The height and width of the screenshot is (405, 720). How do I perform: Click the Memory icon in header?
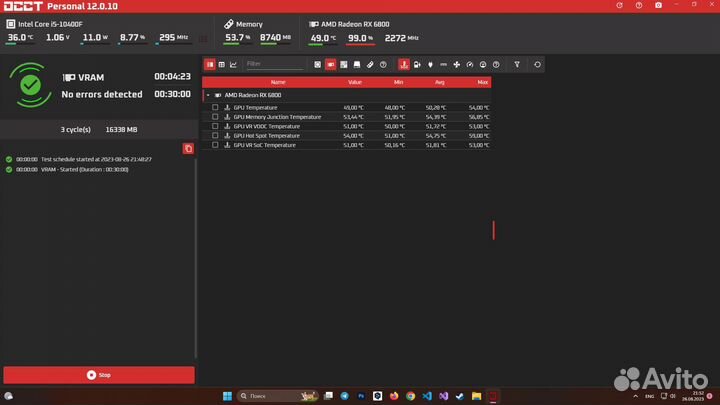pyautogui.click(x=228, y=24)
